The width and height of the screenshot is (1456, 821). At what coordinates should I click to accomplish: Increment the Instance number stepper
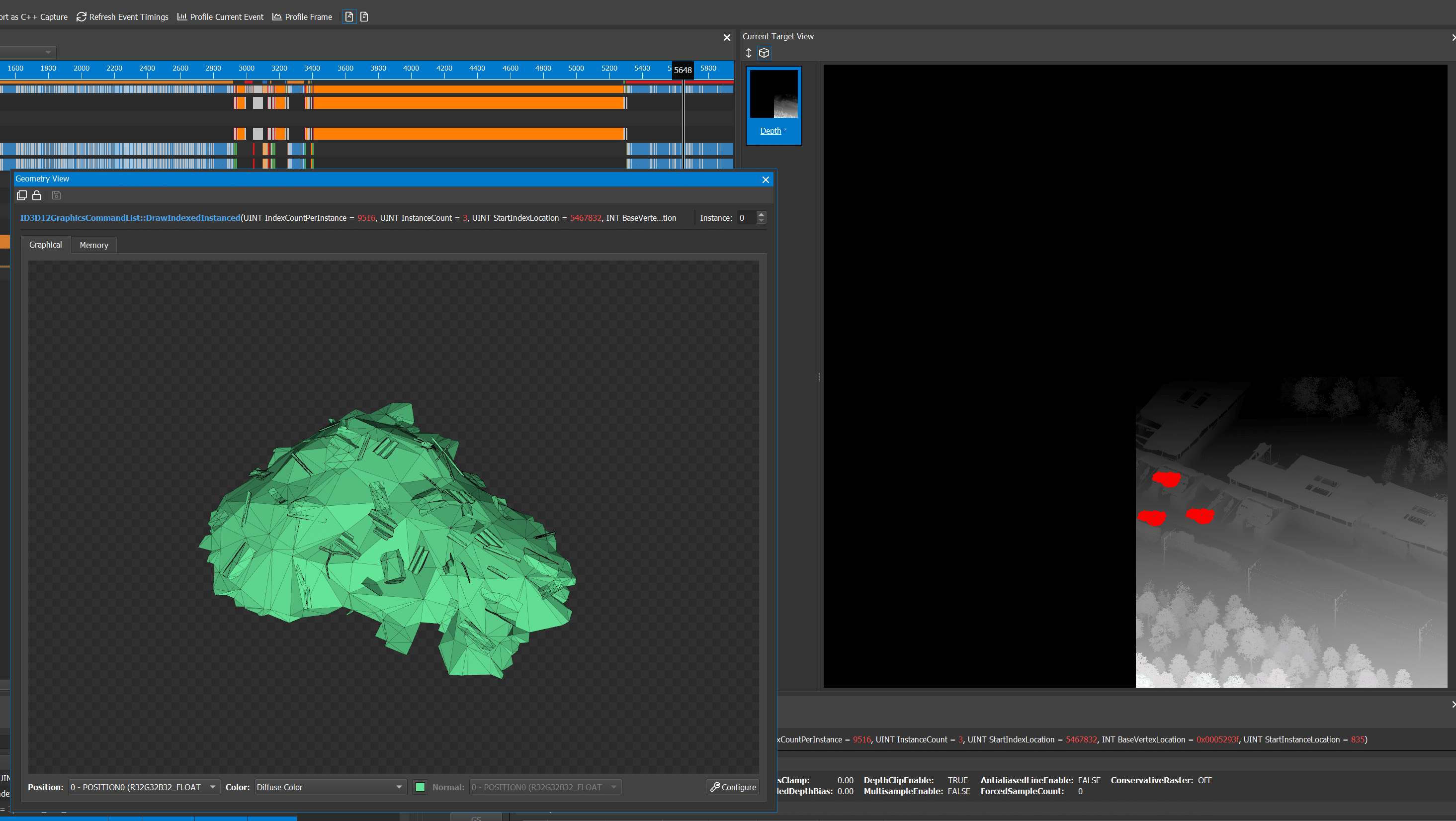coord(762,214)
